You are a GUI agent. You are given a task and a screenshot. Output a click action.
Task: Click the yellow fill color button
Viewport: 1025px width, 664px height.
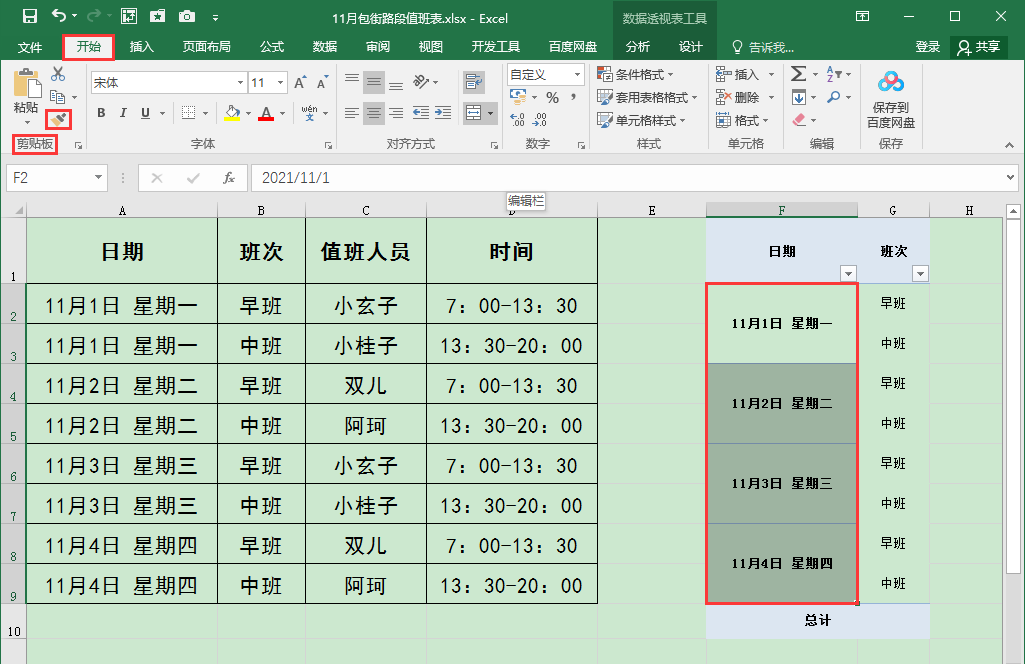tap(232, 113)
